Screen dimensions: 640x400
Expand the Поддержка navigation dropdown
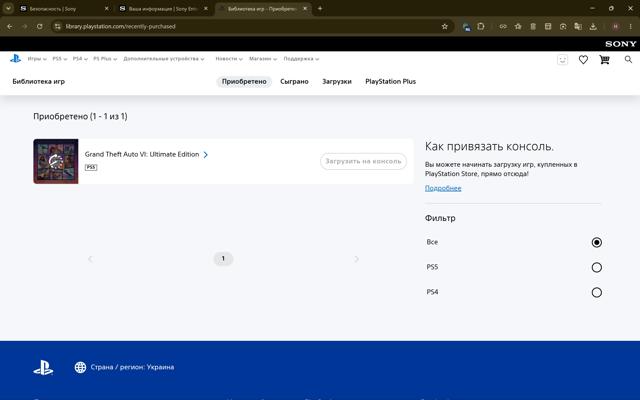point(301,59)
